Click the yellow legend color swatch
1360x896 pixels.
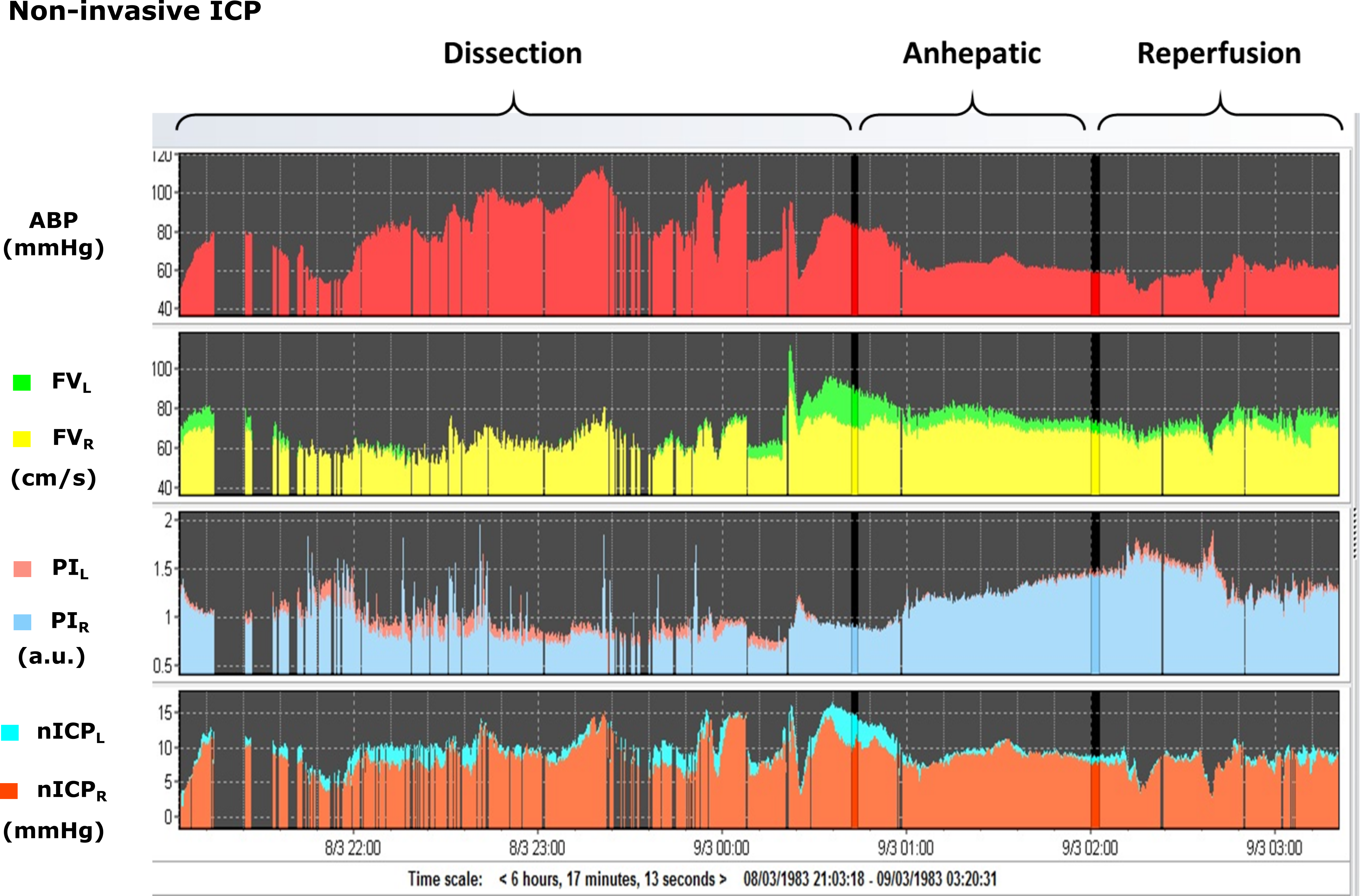[22, 439]
